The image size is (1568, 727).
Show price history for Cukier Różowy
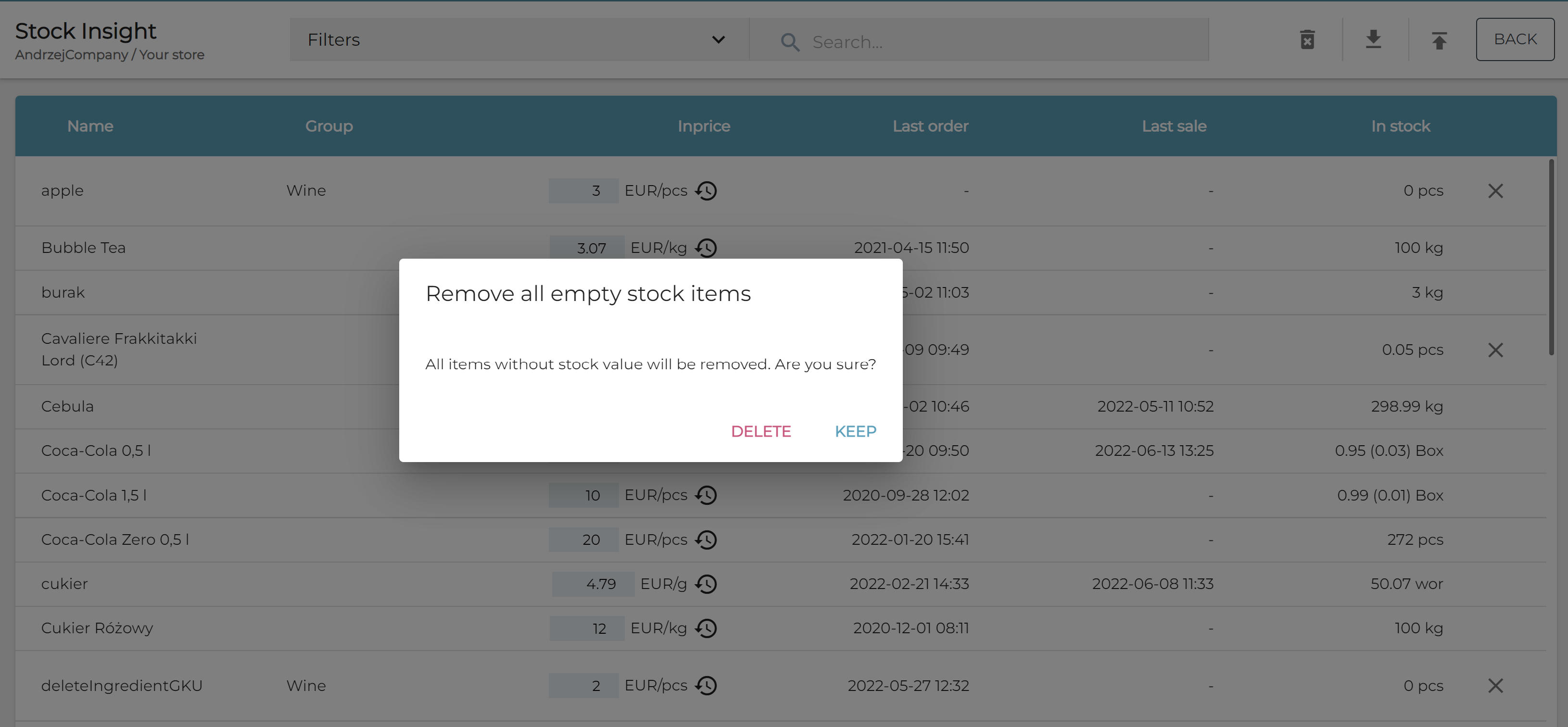tap(706, 628)
